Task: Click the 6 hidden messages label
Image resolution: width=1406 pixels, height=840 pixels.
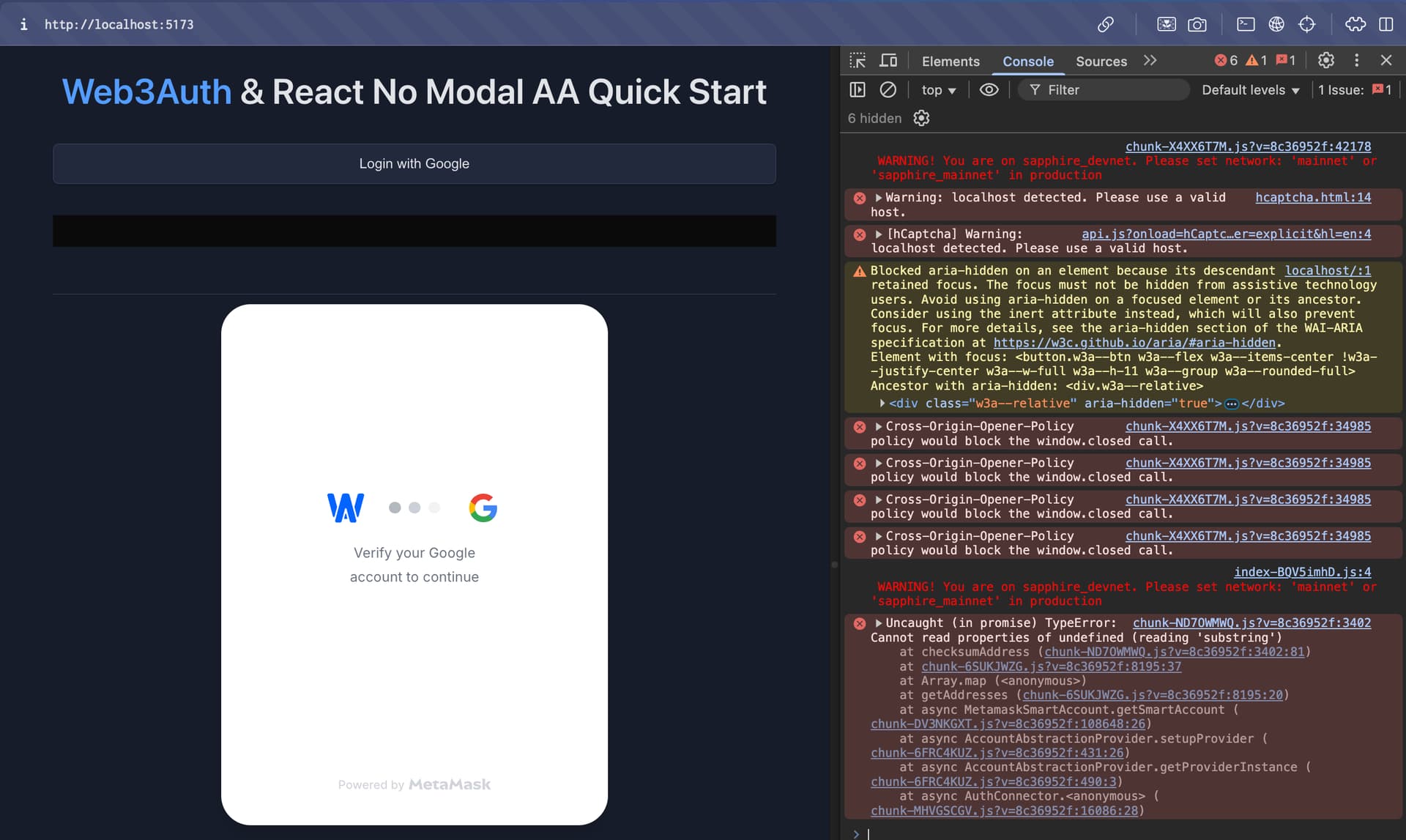Action: coord(874,119)
